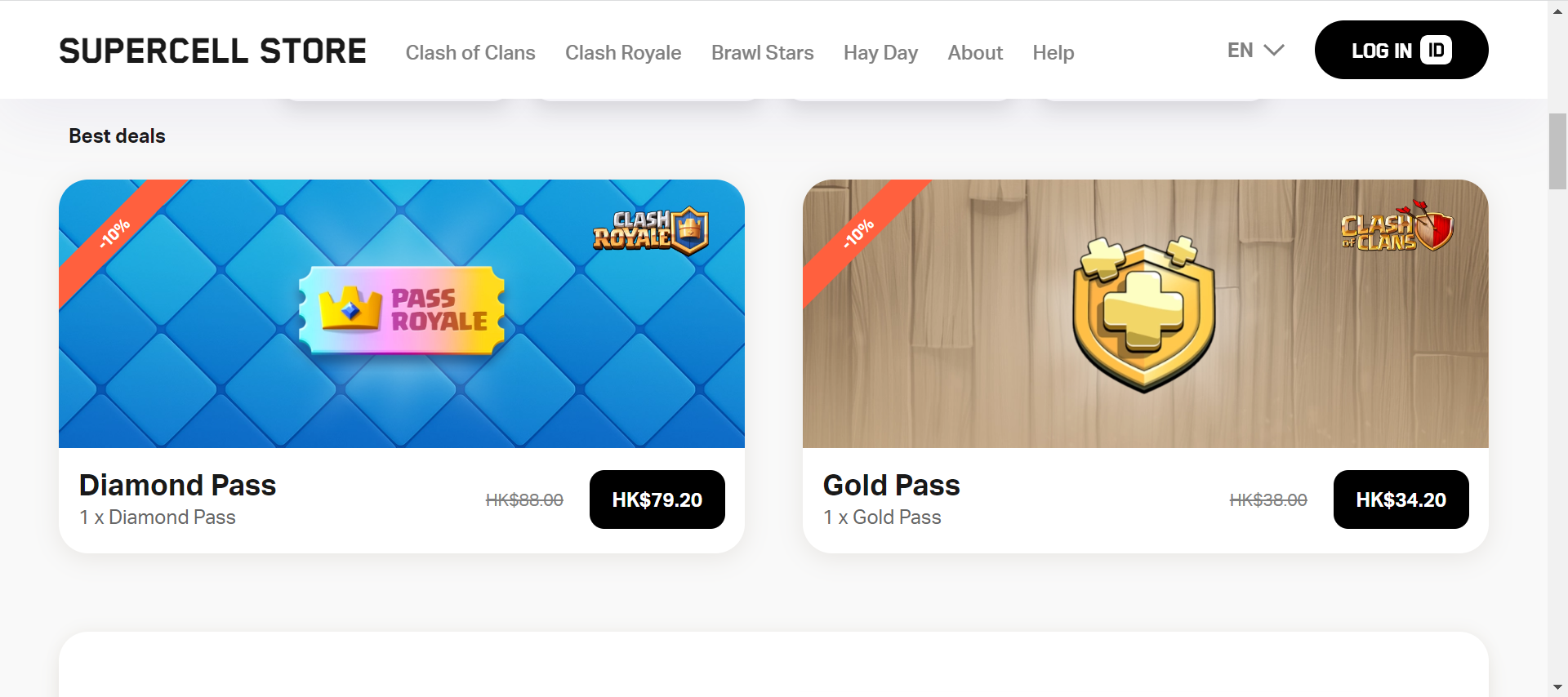Click the Clash of Clans logo on banner
This screenshot has height=697, width=1568.
[1396, 228]
